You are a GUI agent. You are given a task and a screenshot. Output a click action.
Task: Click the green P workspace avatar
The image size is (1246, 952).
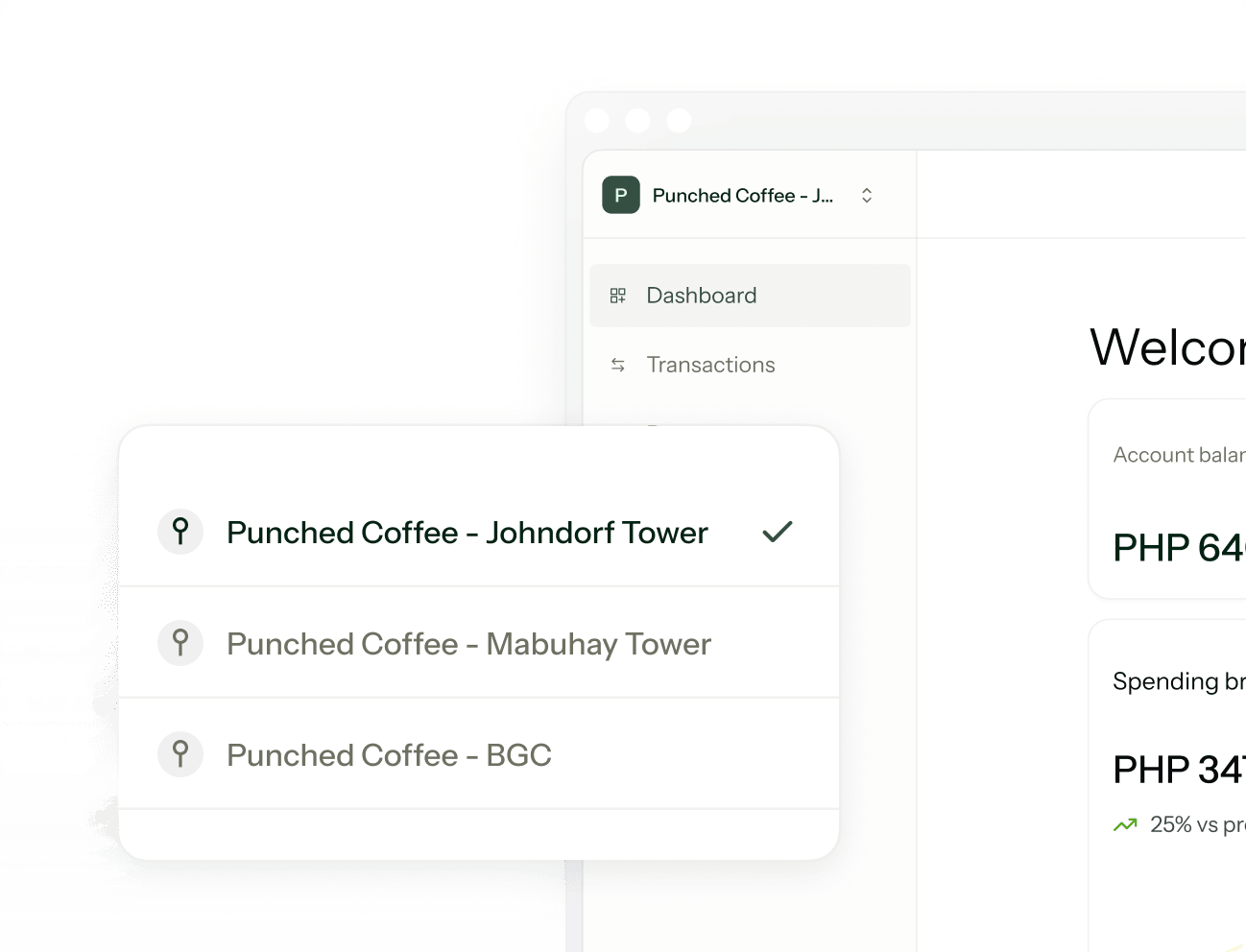click(620, 195)
